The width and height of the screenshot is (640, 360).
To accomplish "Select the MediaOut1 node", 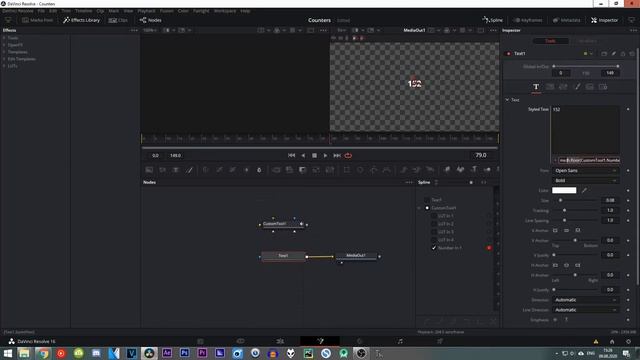I will tap(356, 256).
